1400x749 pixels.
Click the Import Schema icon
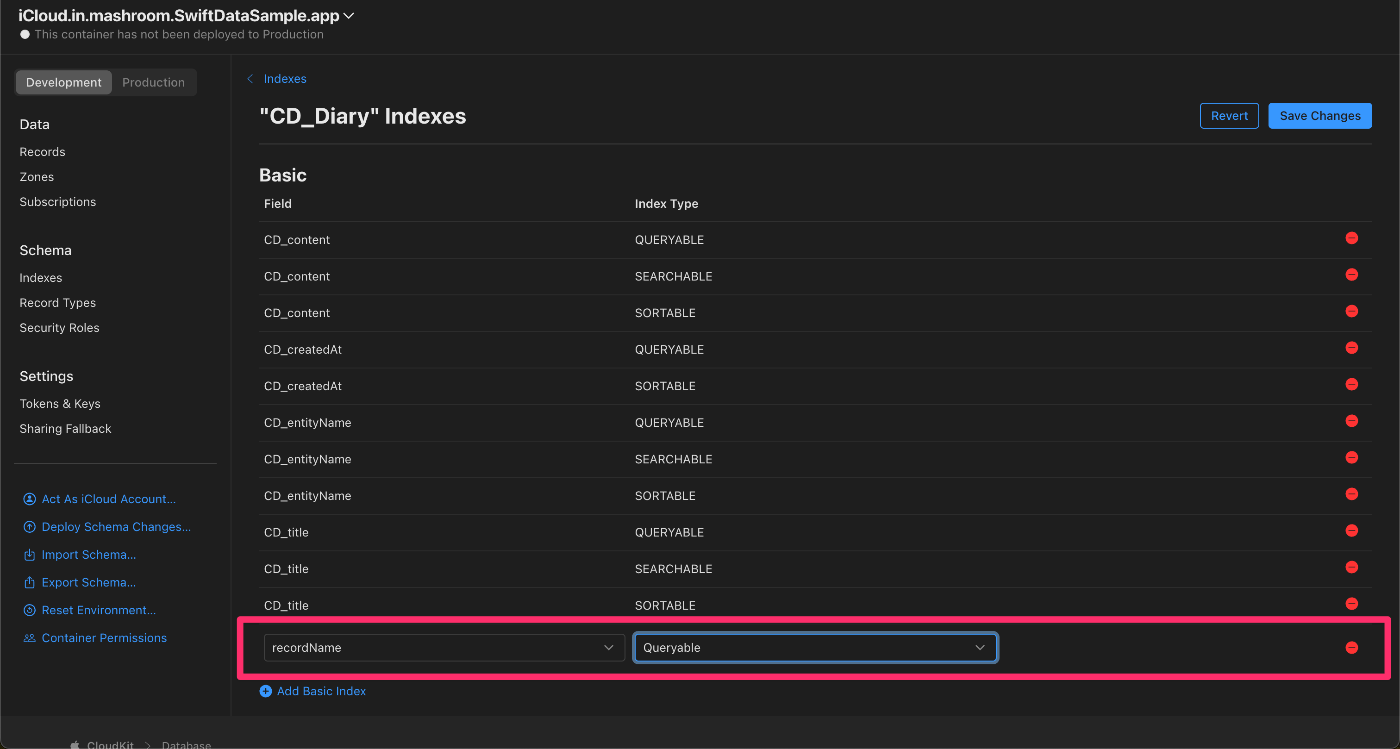click(29, 555)
